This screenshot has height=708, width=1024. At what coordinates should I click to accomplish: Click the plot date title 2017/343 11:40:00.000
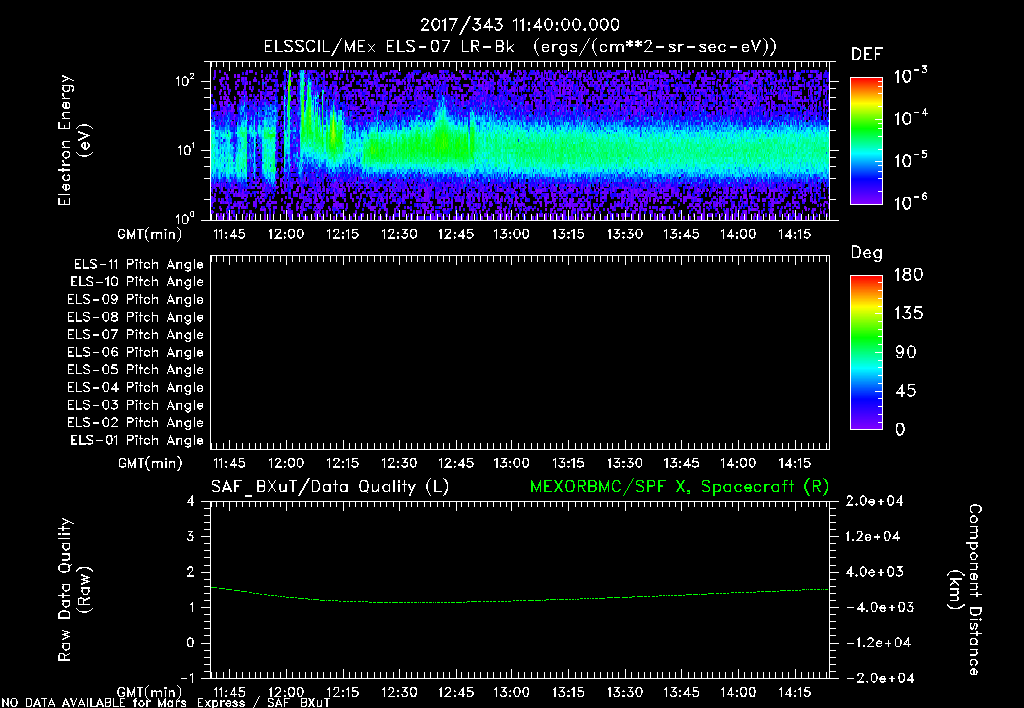(519, 25)
